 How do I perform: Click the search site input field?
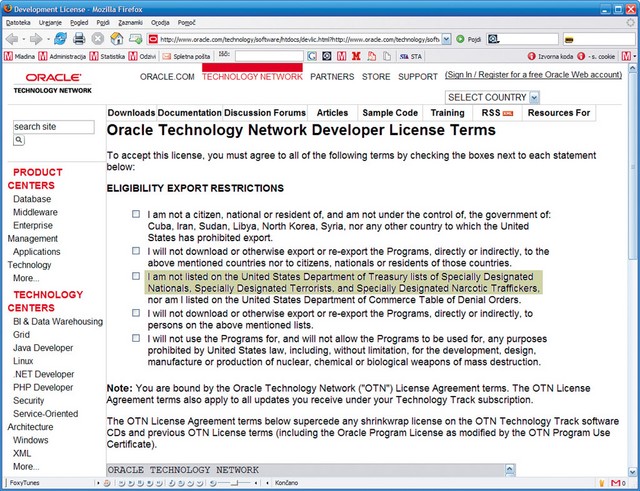click(53, 127)
